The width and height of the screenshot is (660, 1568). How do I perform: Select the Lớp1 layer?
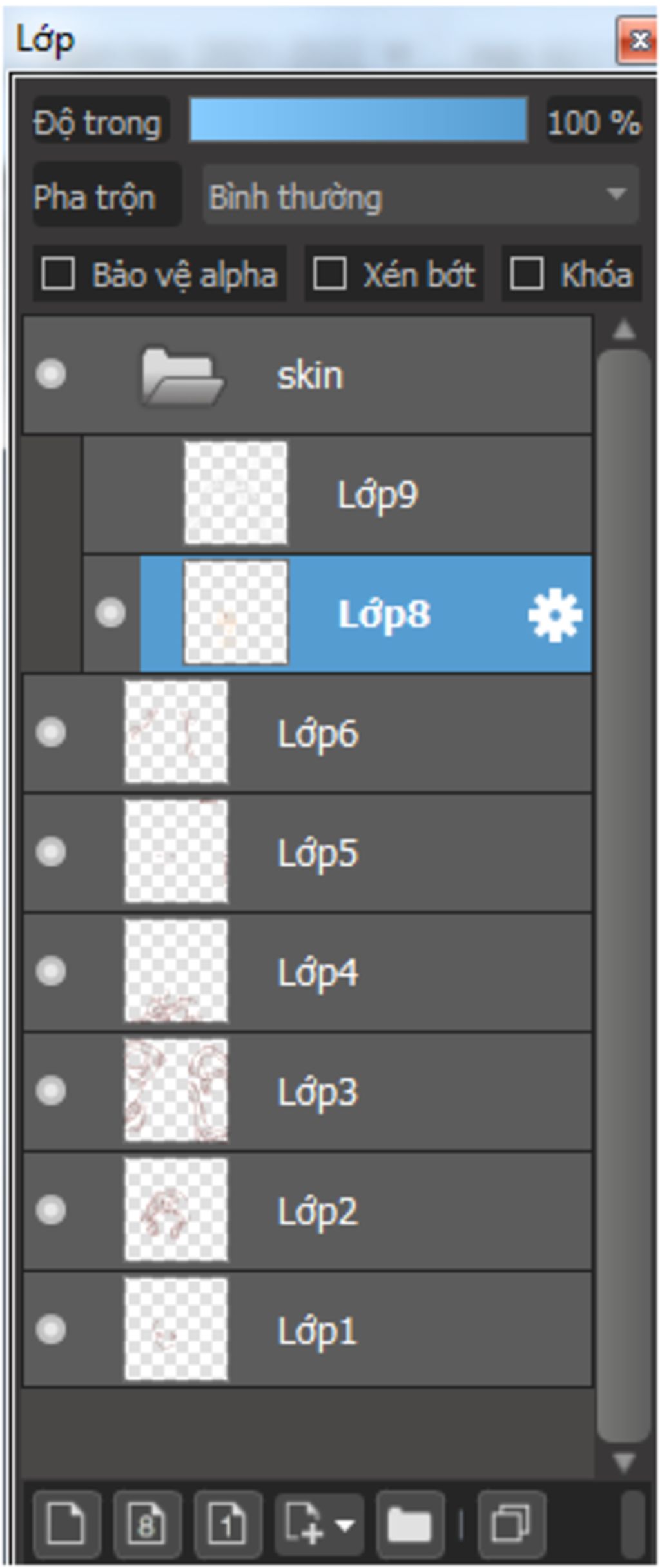point(307,1329)
